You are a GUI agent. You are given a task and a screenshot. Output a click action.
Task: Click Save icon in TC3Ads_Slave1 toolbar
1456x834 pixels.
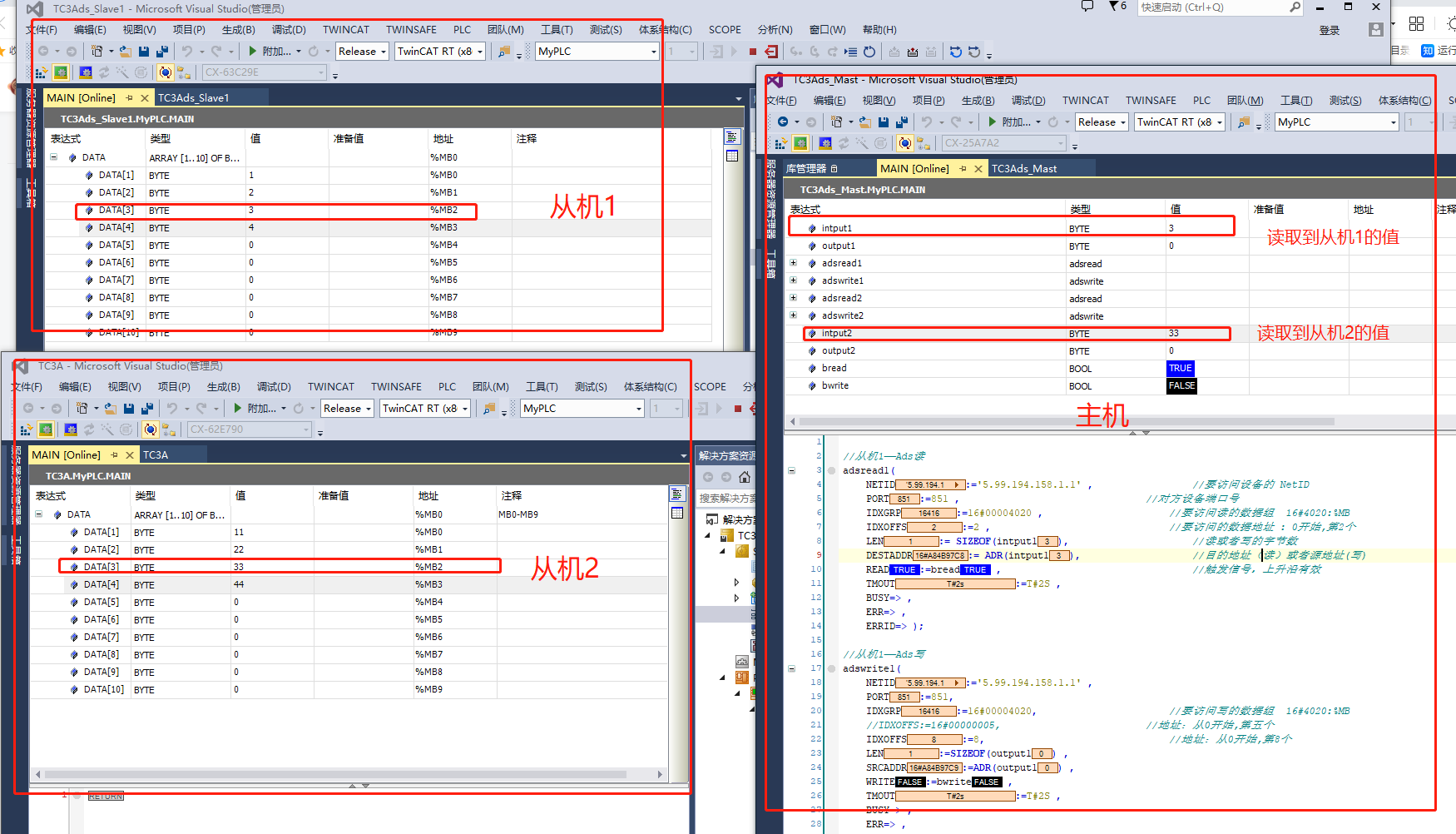(x=144, y=52)
